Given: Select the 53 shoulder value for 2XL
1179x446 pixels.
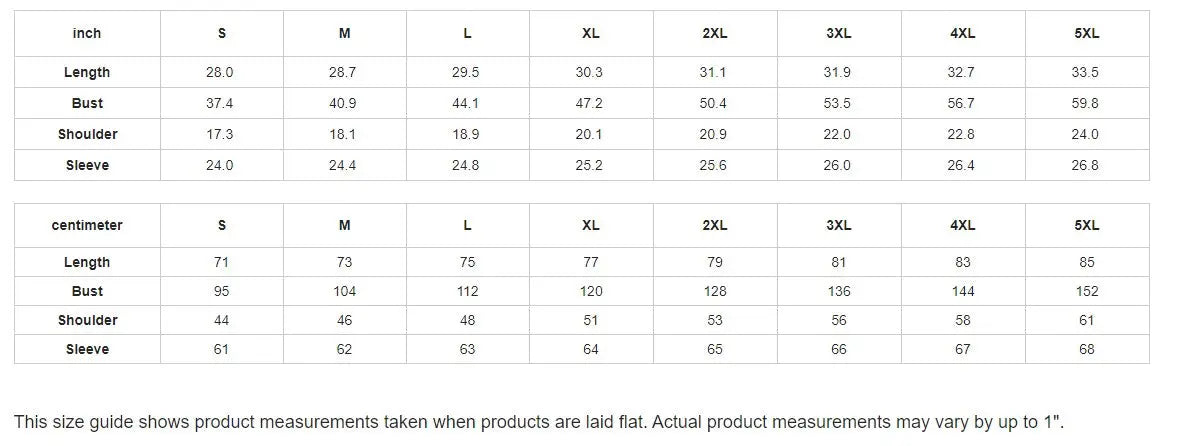Looking at the screenshot, I should (x=714, y=321).
